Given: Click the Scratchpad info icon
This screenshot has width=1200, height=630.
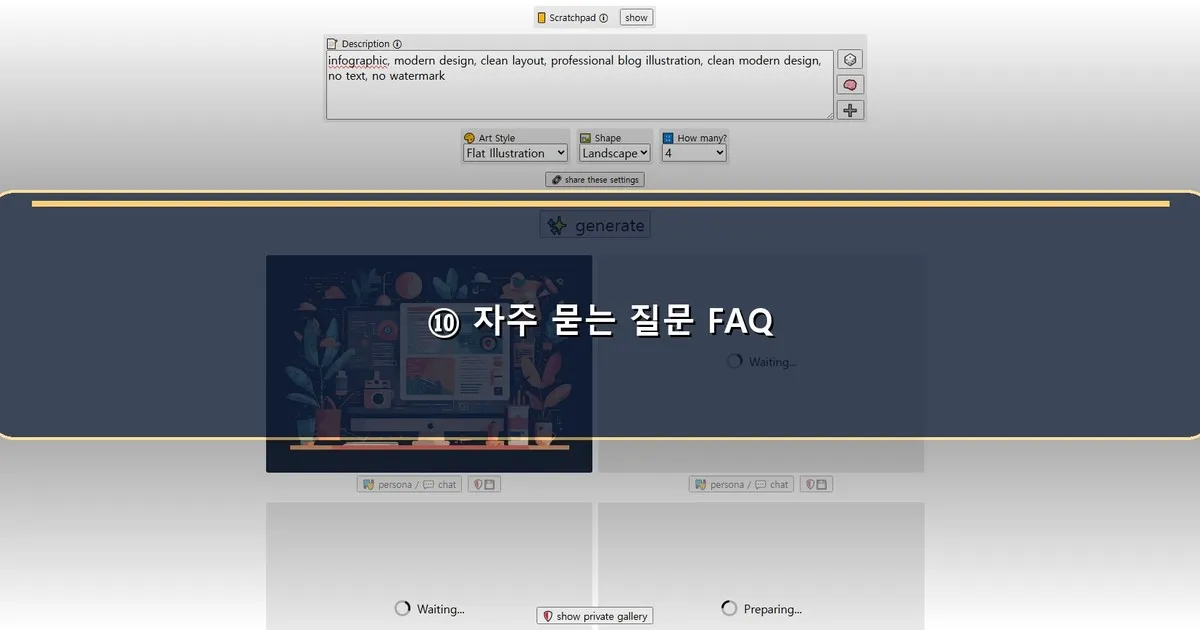Looking at the screenshot, I should point(603,18).
